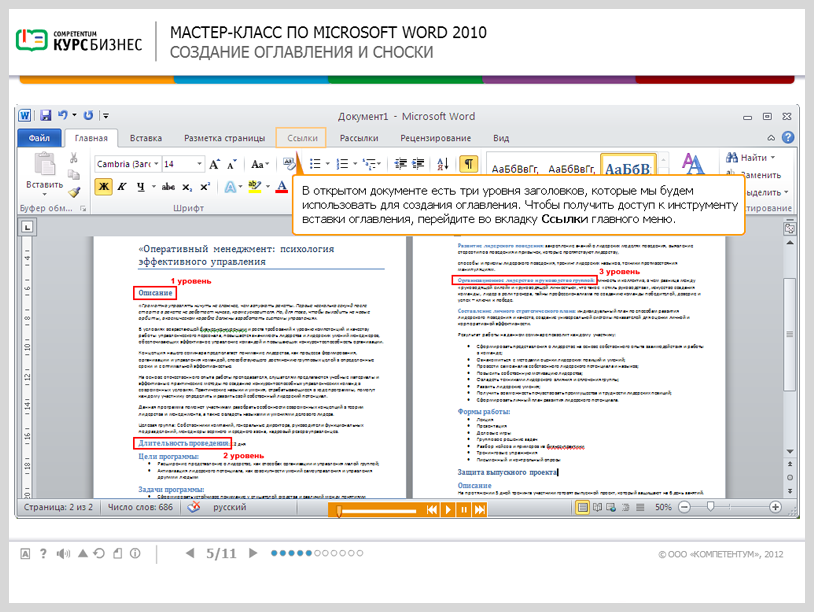Open the Cambria font name dropdown
The image size is (814, 612).
156,164
